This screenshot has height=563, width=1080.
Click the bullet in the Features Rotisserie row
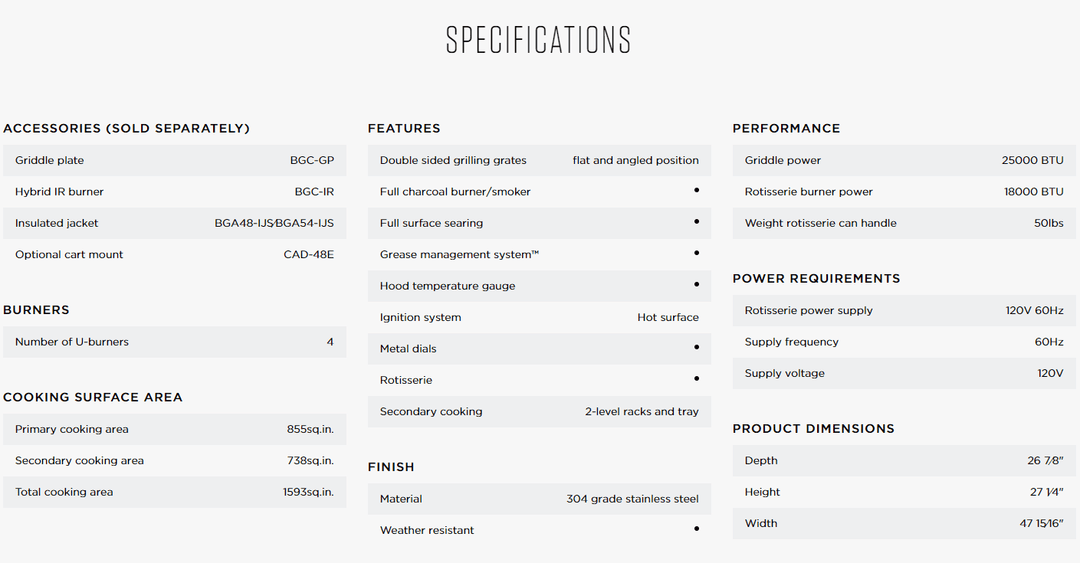(696, 379)
